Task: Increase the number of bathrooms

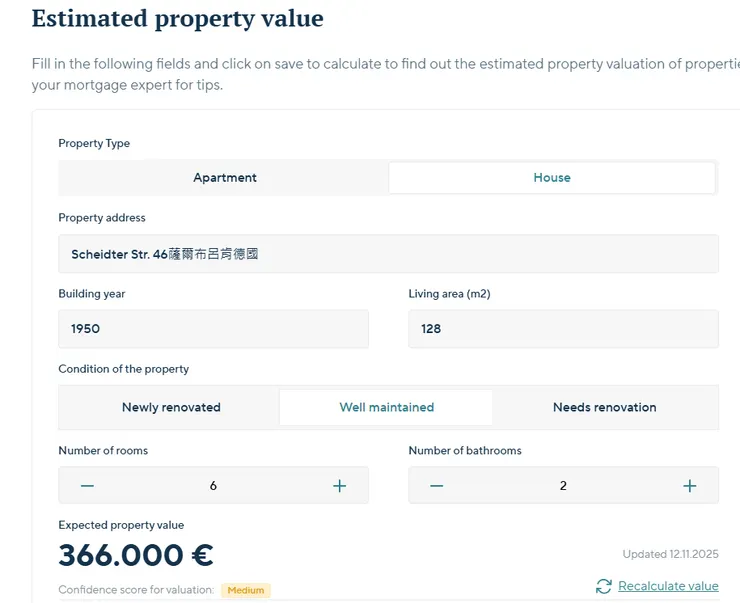Action: pyautogui.click(x=689, y=486)
